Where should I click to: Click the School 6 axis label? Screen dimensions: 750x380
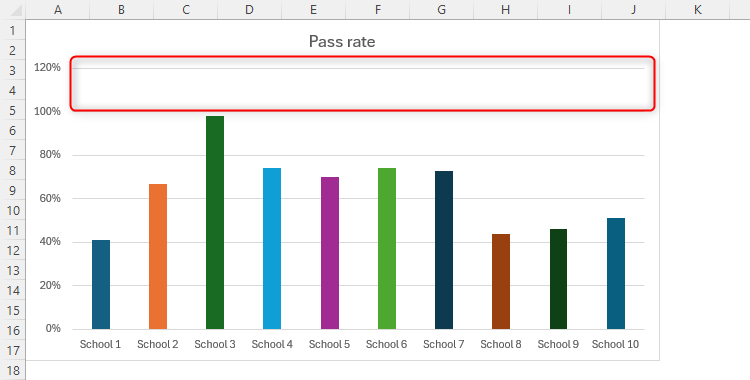(x=386, y=344)
